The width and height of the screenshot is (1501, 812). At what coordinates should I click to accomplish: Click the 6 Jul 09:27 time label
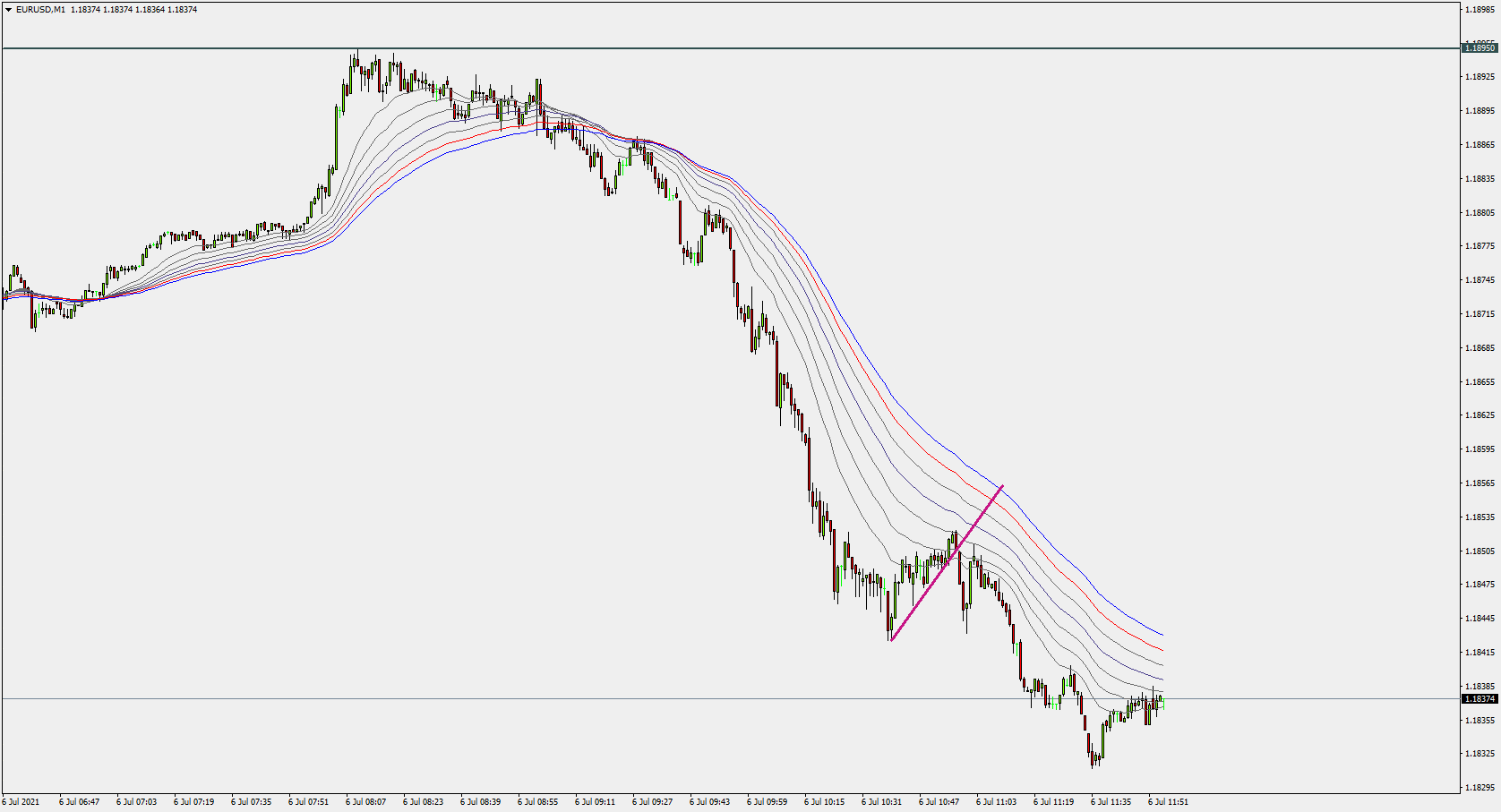[x=652, y=802]
